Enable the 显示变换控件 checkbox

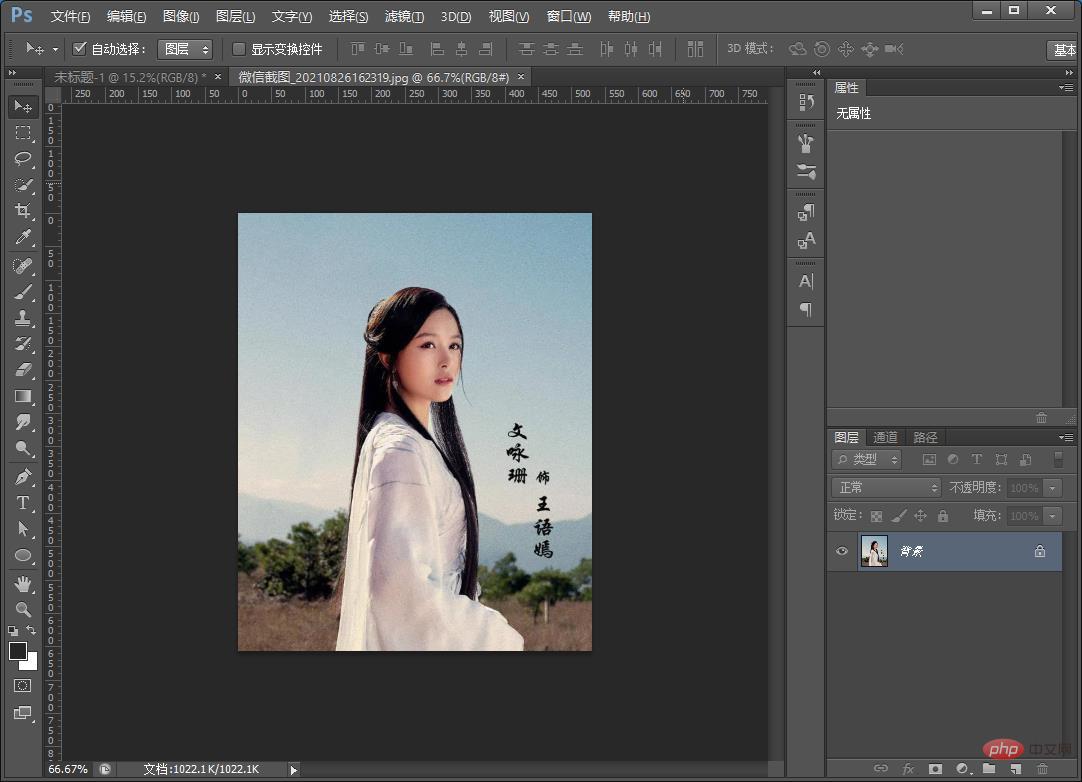(237, 48)
